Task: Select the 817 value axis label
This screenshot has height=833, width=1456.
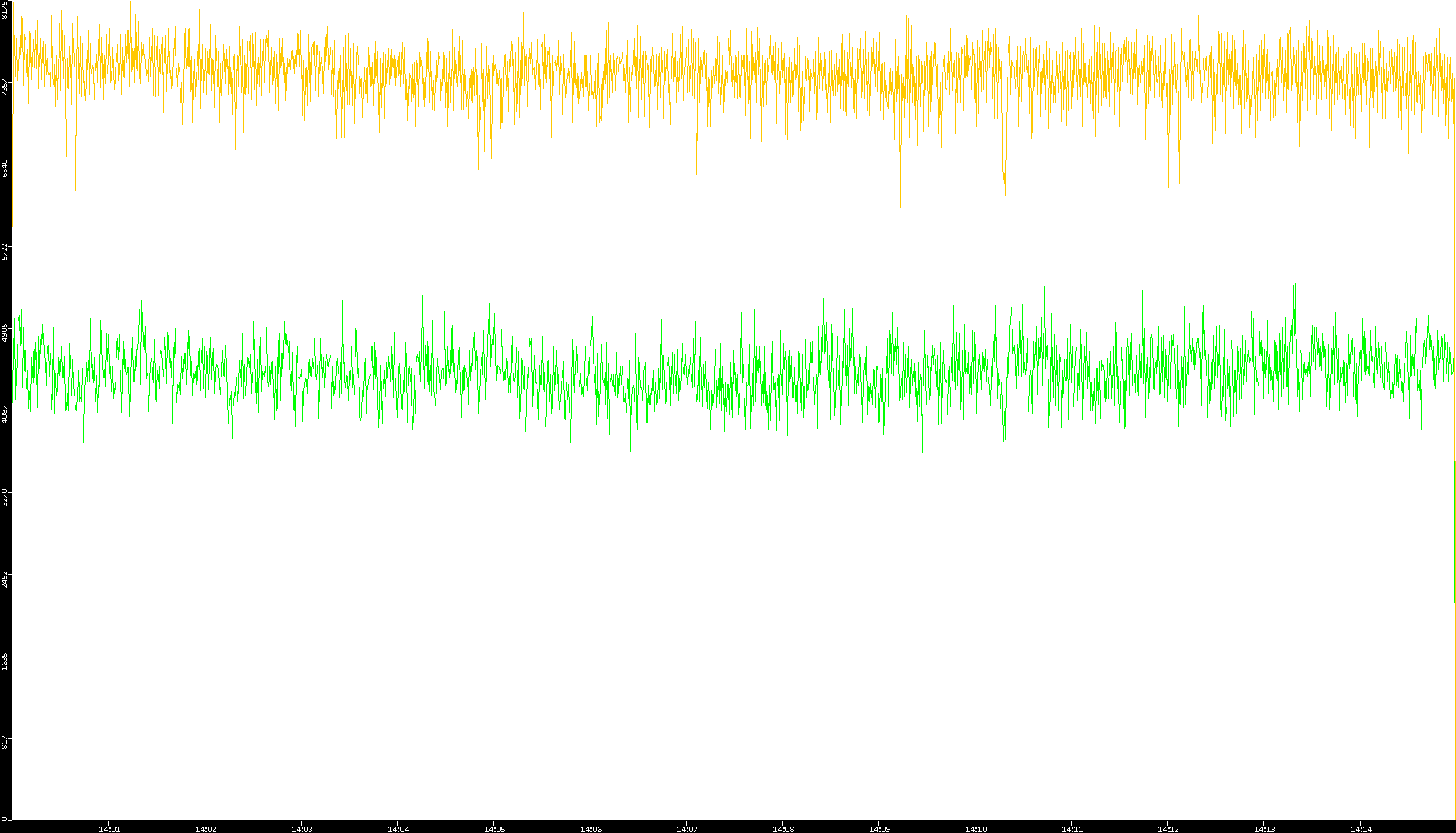Action: click(5, 742)
